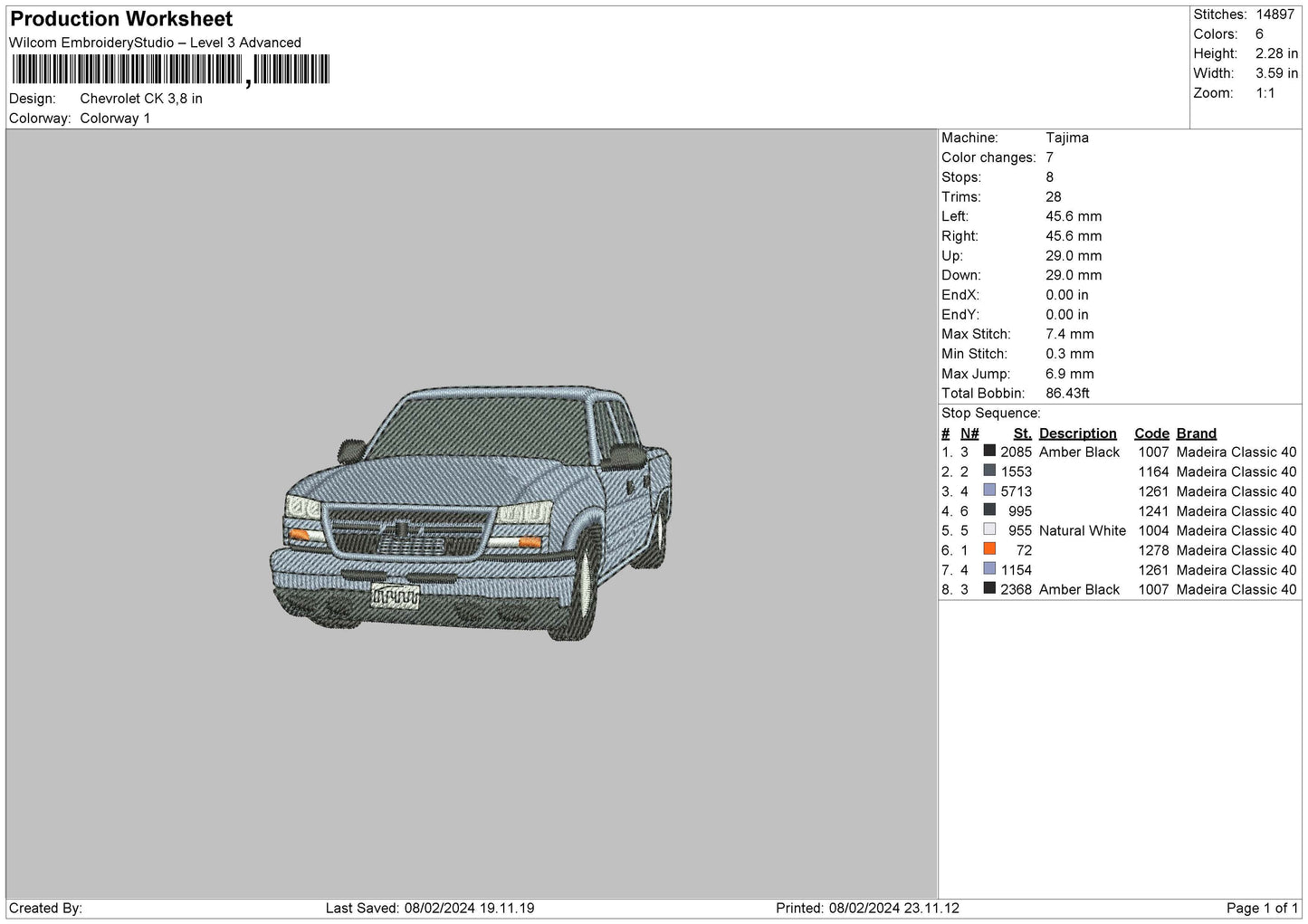Click 'Amber Black' description in row 1

pyautogui.click(x=1079, y=452)
